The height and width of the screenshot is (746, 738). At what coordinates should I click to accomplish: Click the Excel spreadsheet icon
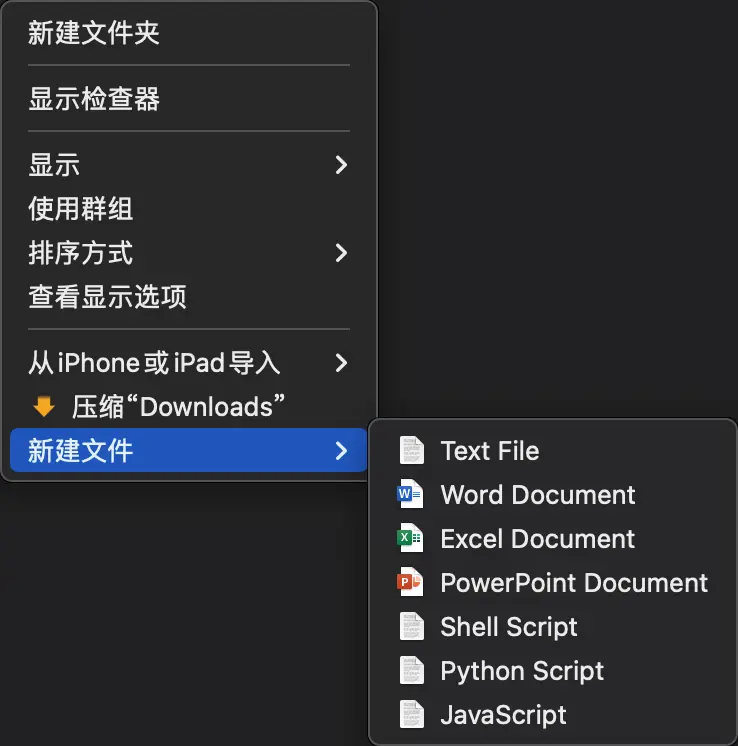(x=411, y=538)
